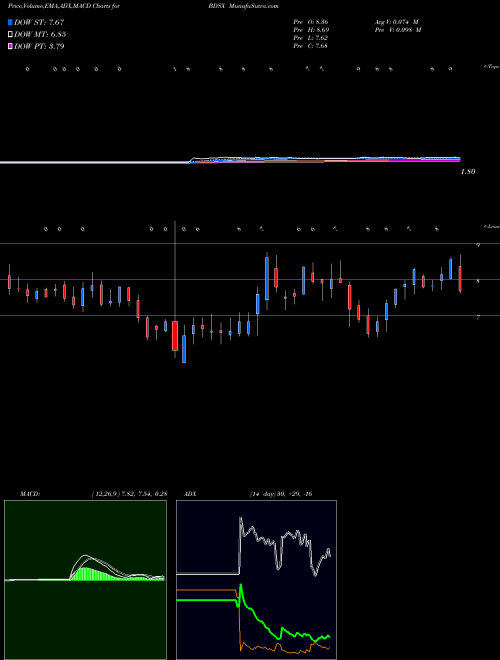
Task: Click the '1.80' value under the EMA lines
Action: click(468, 172)
